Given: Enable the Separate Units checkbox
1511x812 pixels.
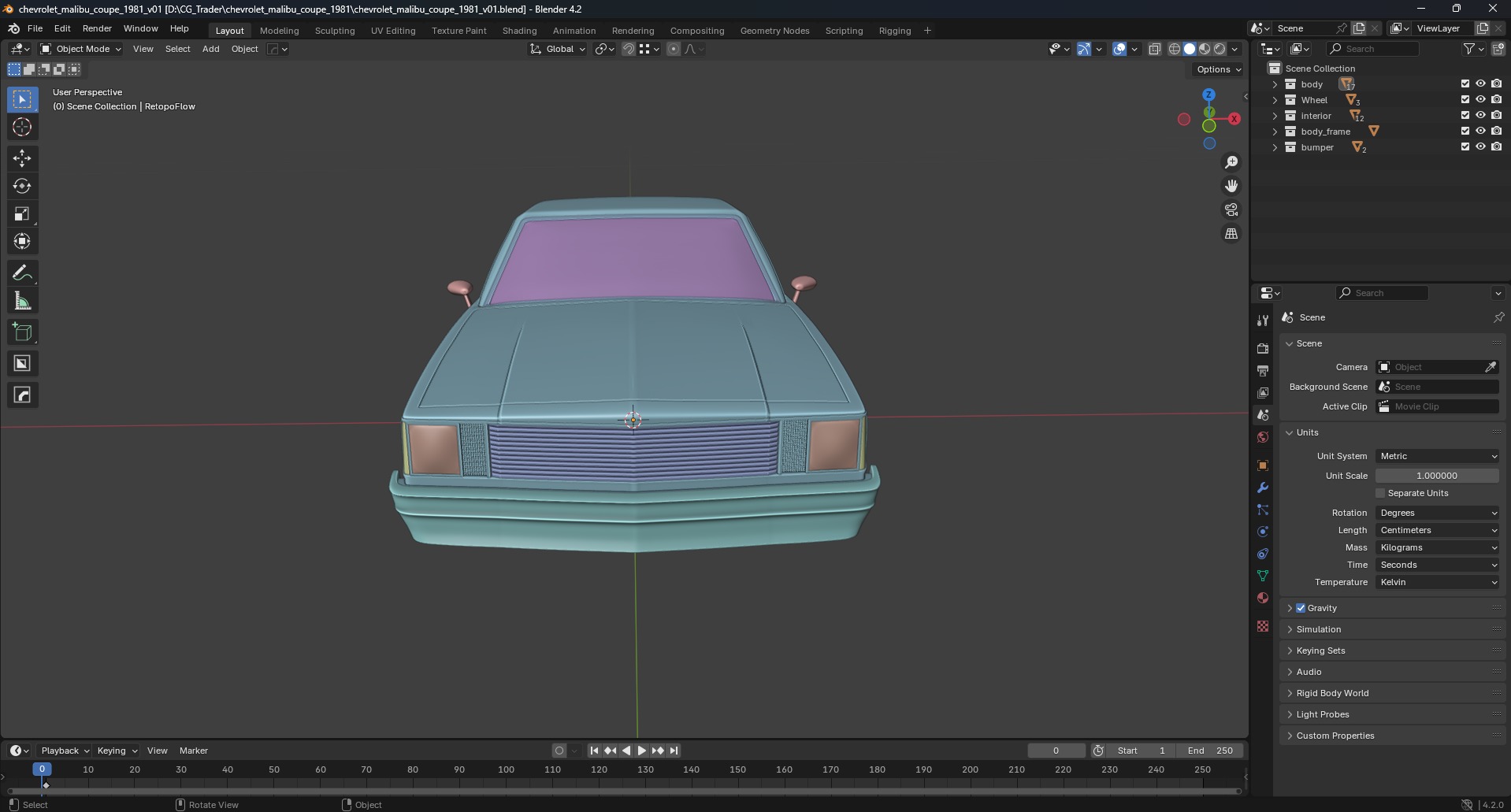Looking at the screenshot, I should click(1380, 493).
